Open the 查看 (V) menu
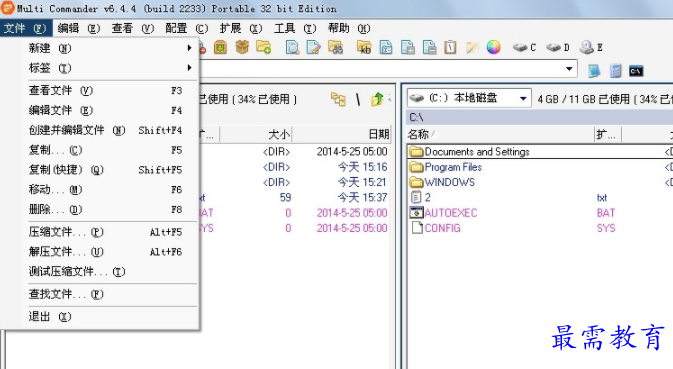The image size is (673, 369). click(133, 28)
